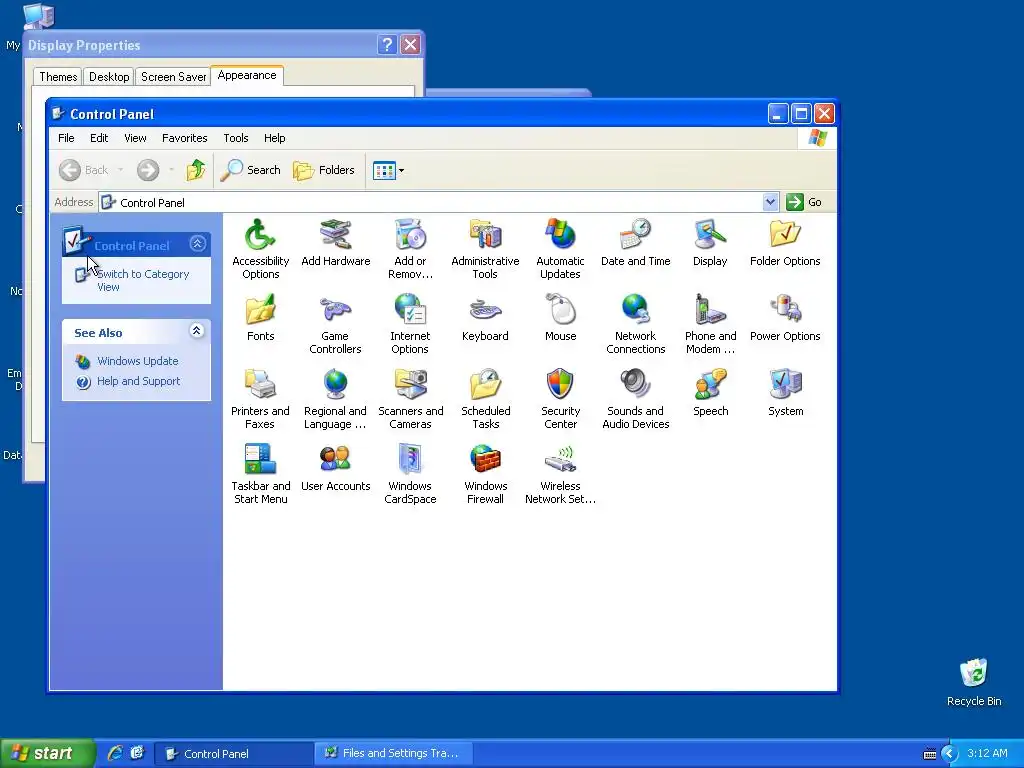1024x768 pixels.
Task: Open Accessibility Options icon
Action: 260,249
